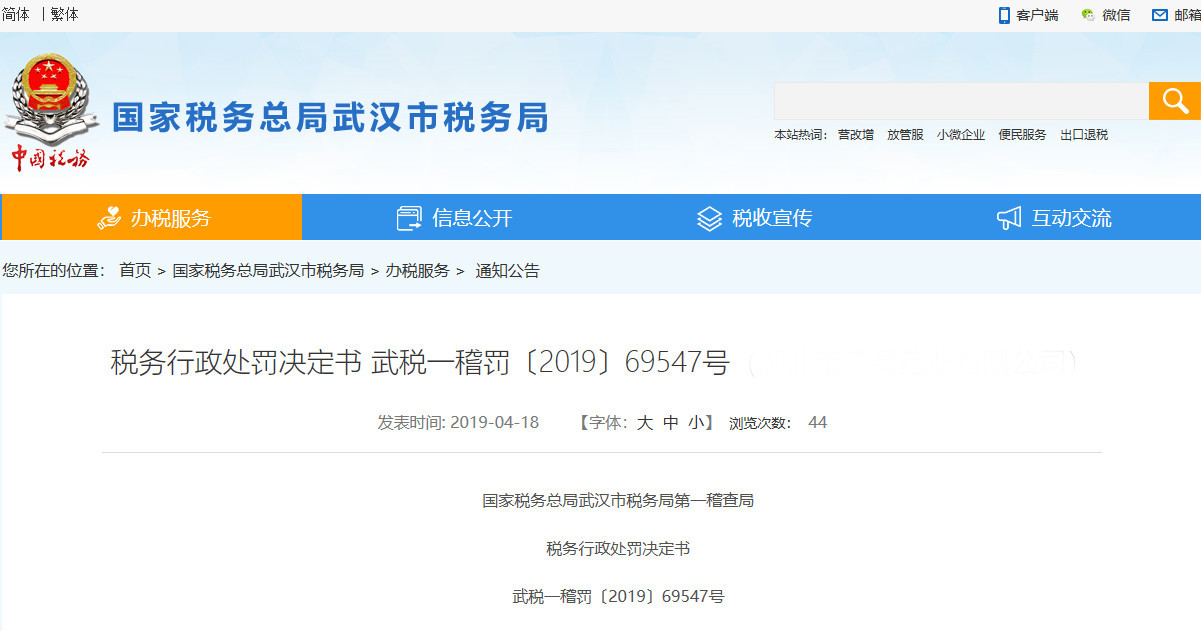Click the 税收宣传 layers icon
This screenshot has height=631, width=1201.
[709, 218]
